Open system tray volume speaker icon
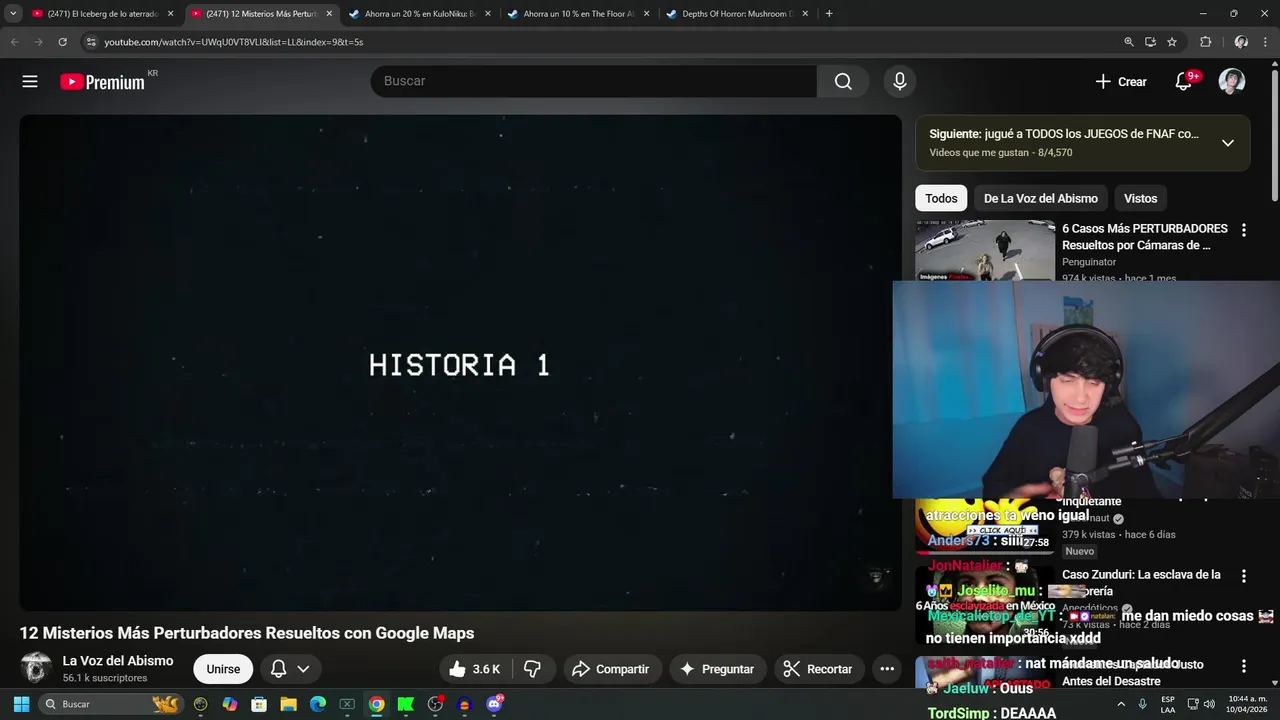The image size is (1280, 720). pos(1208,704)
